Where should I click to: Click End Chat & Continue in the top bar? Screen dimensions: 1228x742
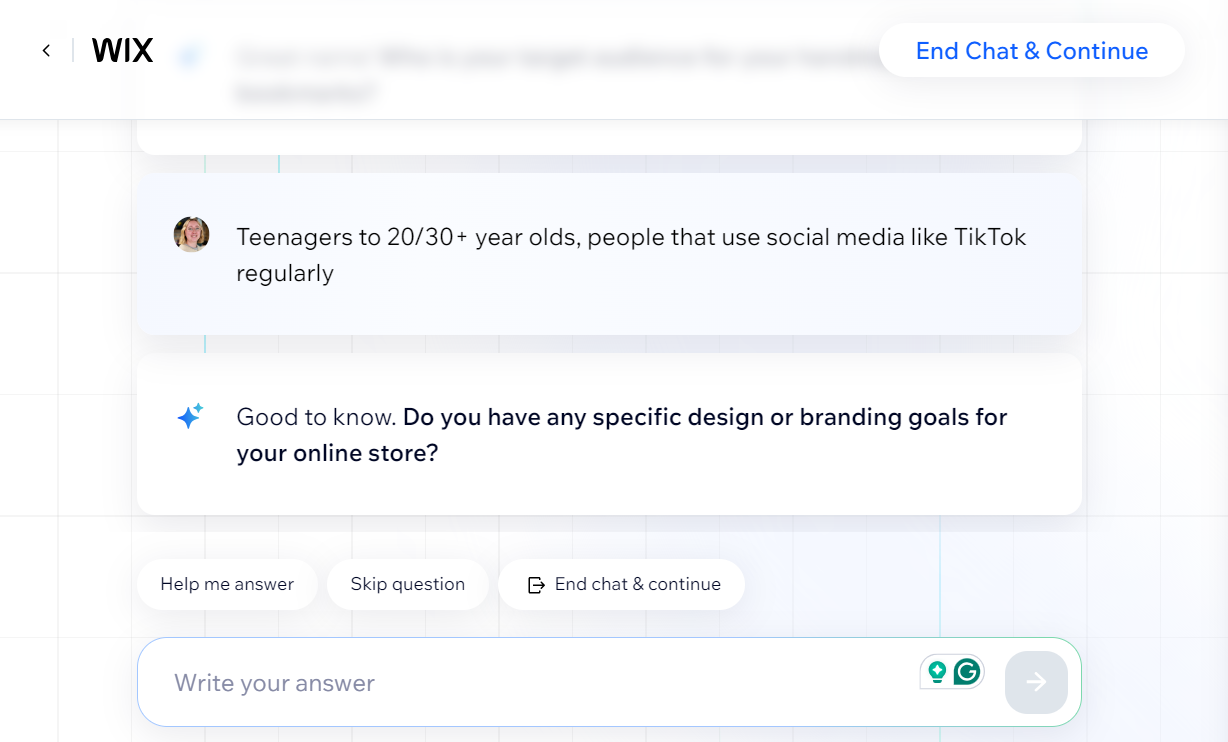1031,50
